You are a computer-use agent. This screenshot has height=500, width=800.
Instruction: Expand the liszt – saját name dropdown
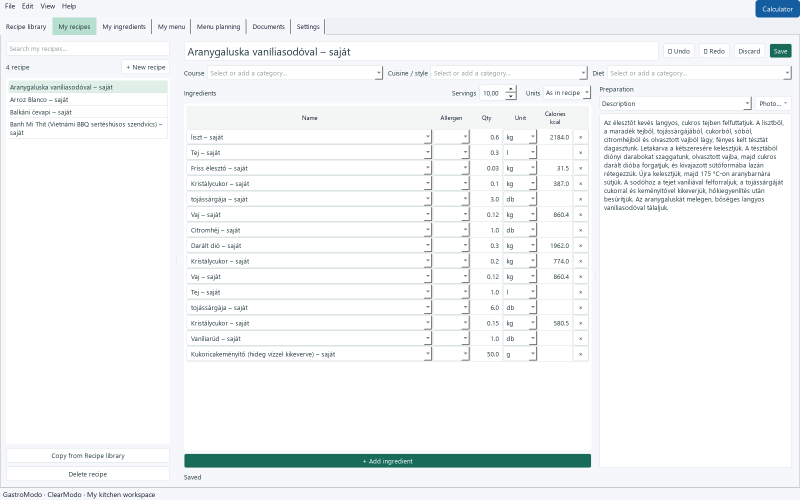pyautogui.click(x=428, y=137)
